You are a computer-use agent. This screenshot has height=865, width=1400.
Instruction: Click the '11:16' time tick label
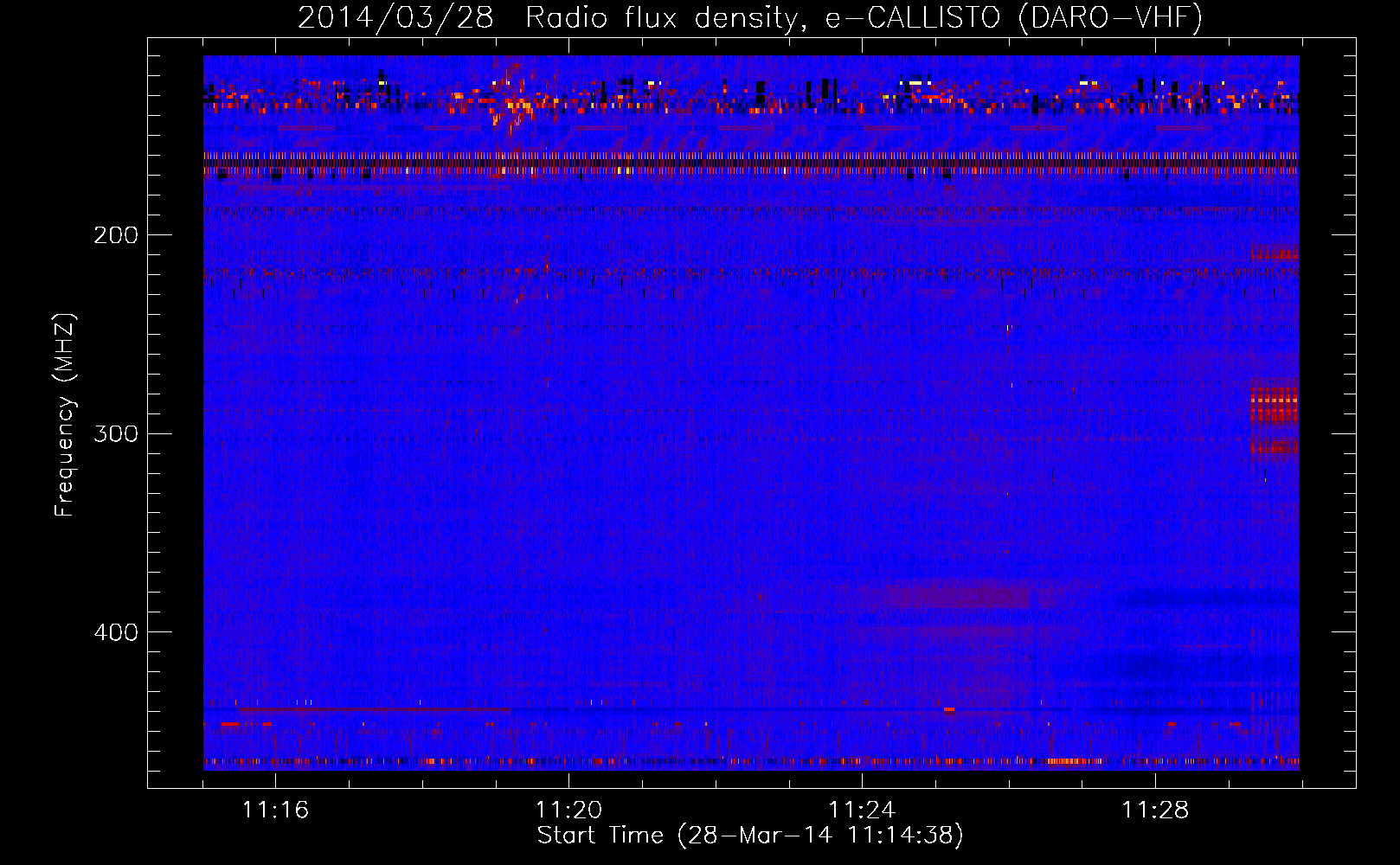[x=275, y=810]
